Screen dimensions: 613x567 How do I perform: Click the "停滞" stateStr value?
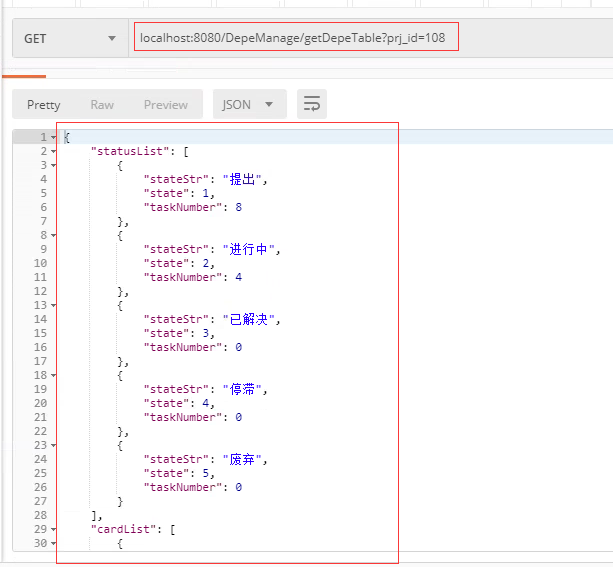242,389
